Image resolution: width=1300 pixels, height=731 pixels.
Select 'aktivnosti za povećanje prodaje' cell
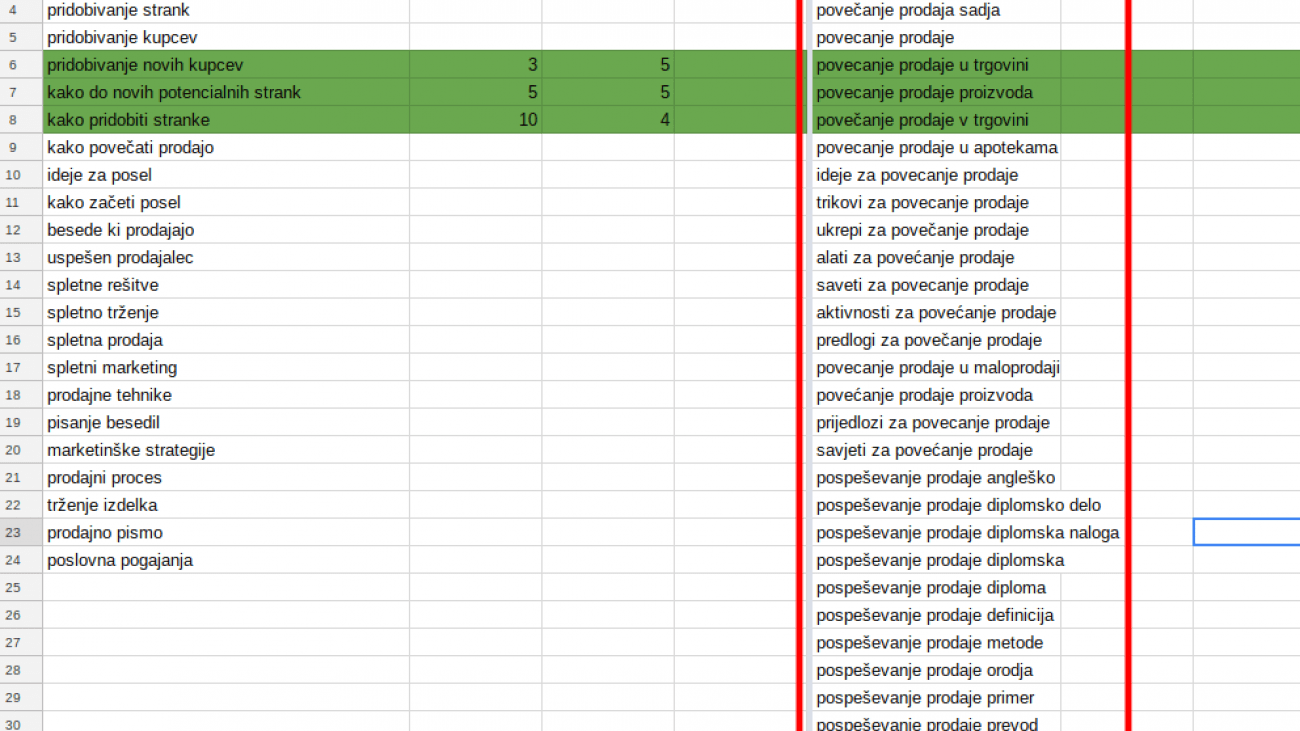[x=936, y=313]
